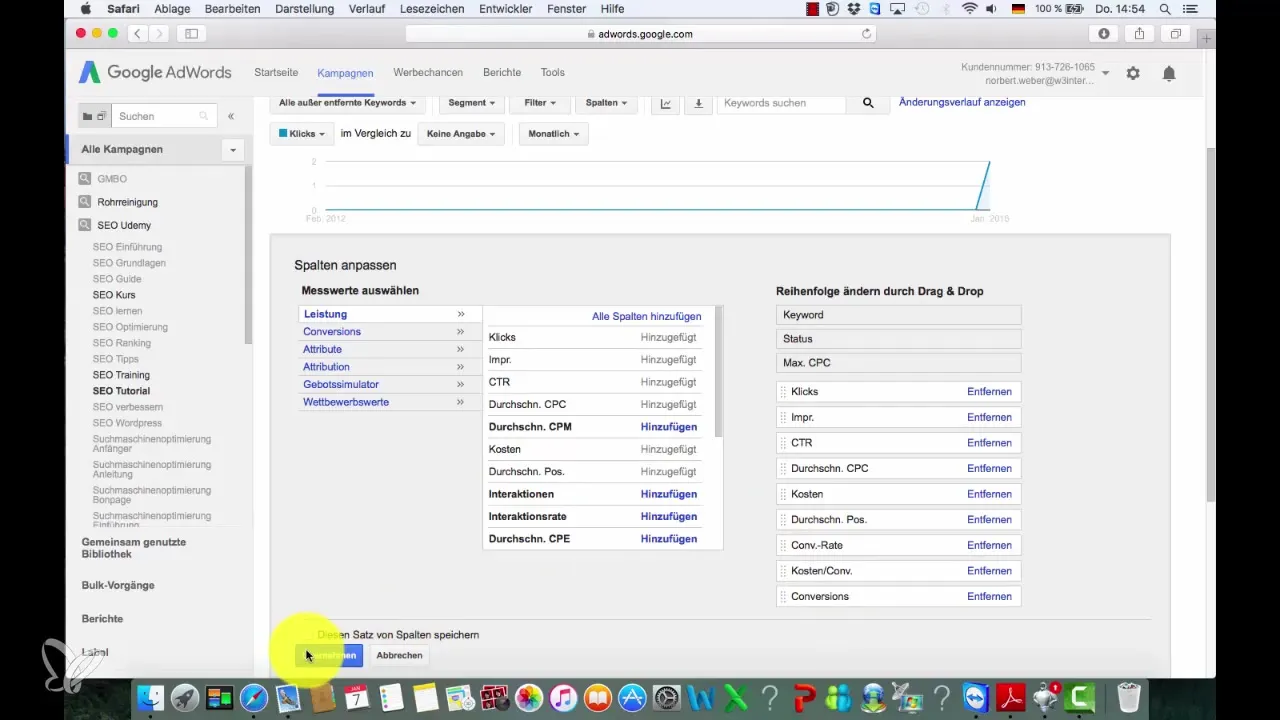Collapse the sidebar with the double-arrow icon
1280x720 pixels.
[x=231, y=116]
